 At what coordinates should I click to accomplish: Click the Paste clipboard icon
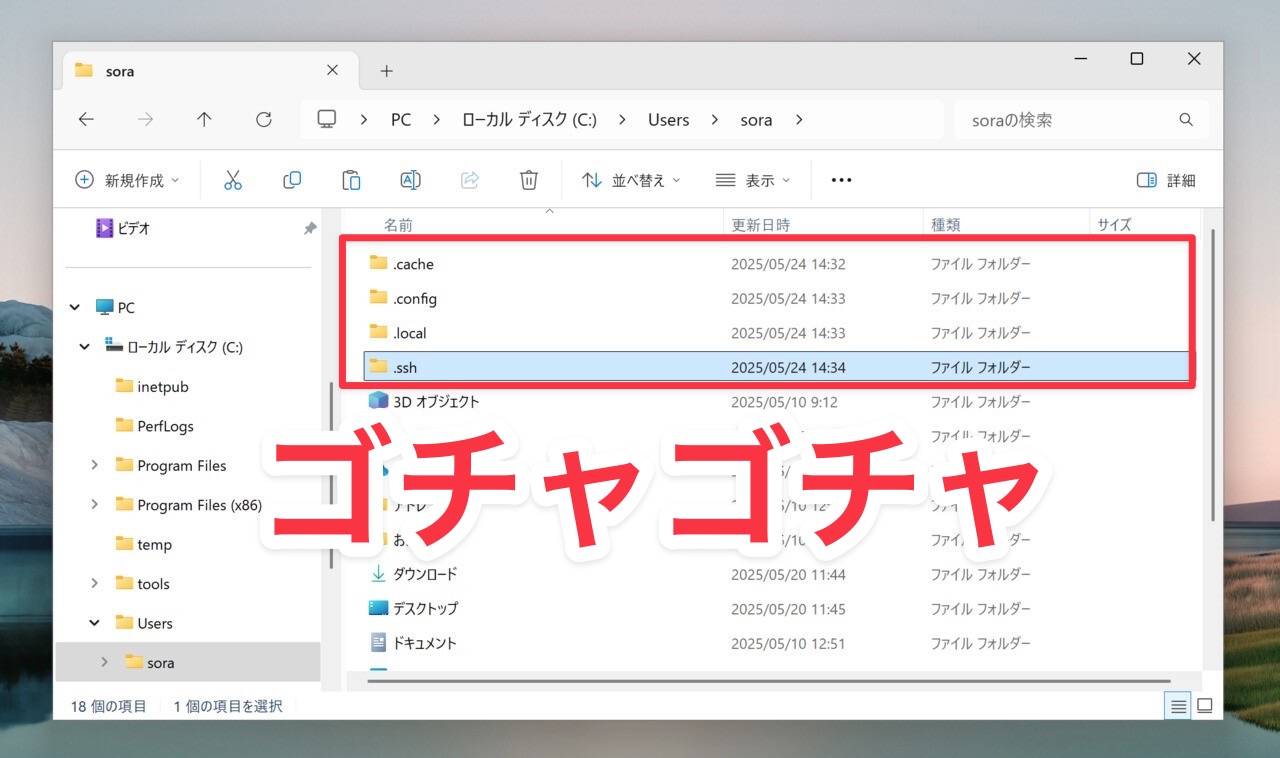point(351,180)
